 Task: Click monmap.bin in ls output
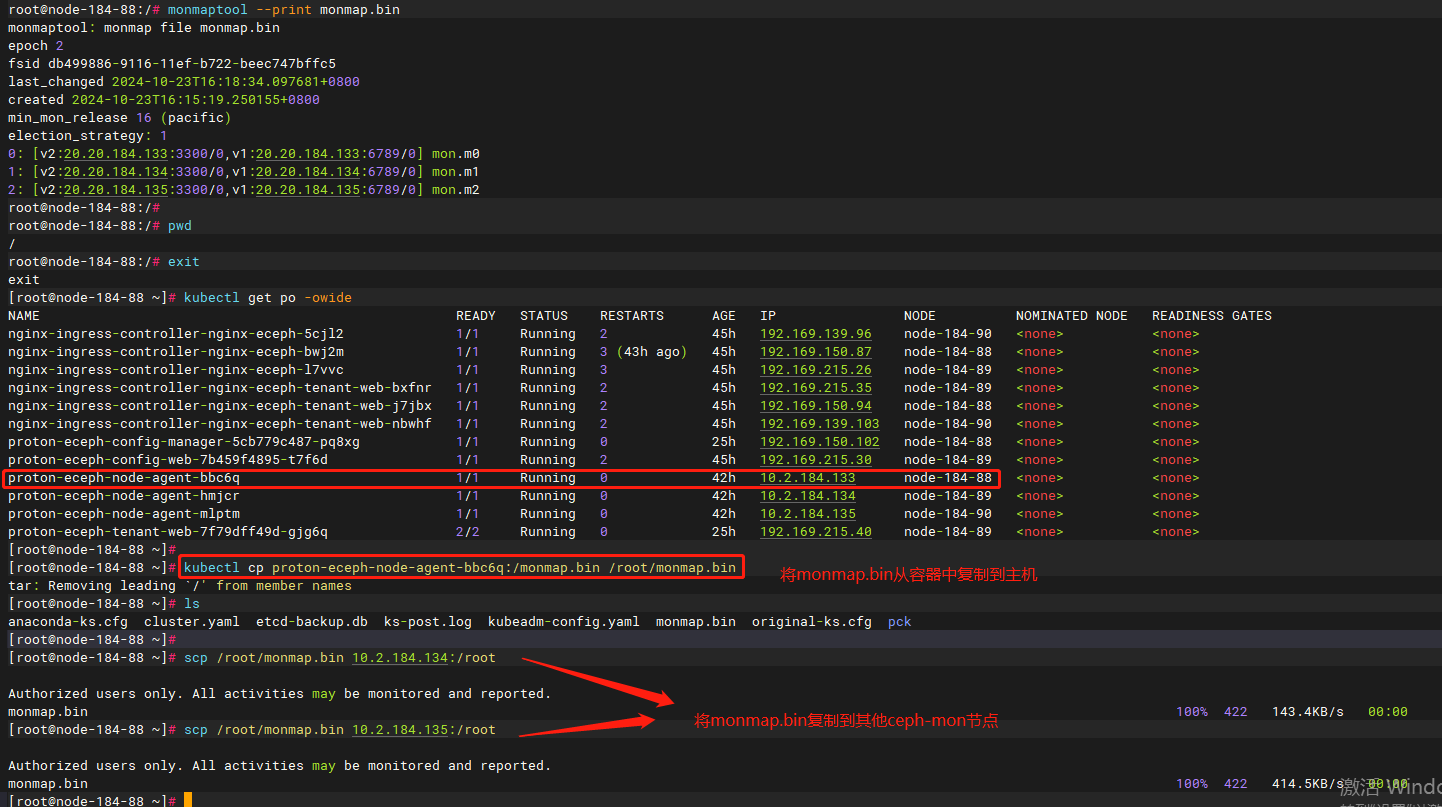(696, 622)
